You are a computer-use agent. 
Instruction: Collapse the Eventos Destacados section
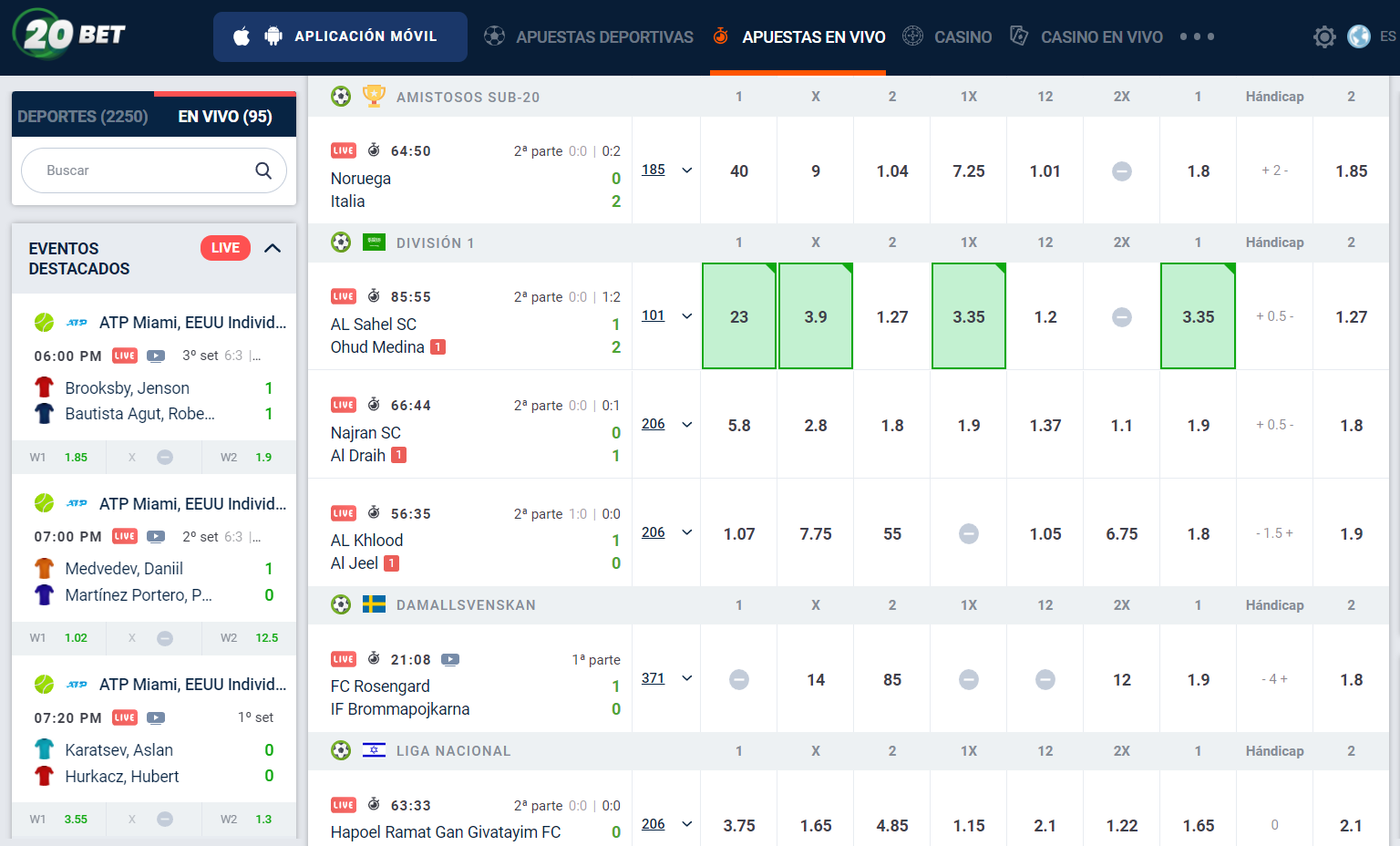pyautogui.click(x=273, y=248)
